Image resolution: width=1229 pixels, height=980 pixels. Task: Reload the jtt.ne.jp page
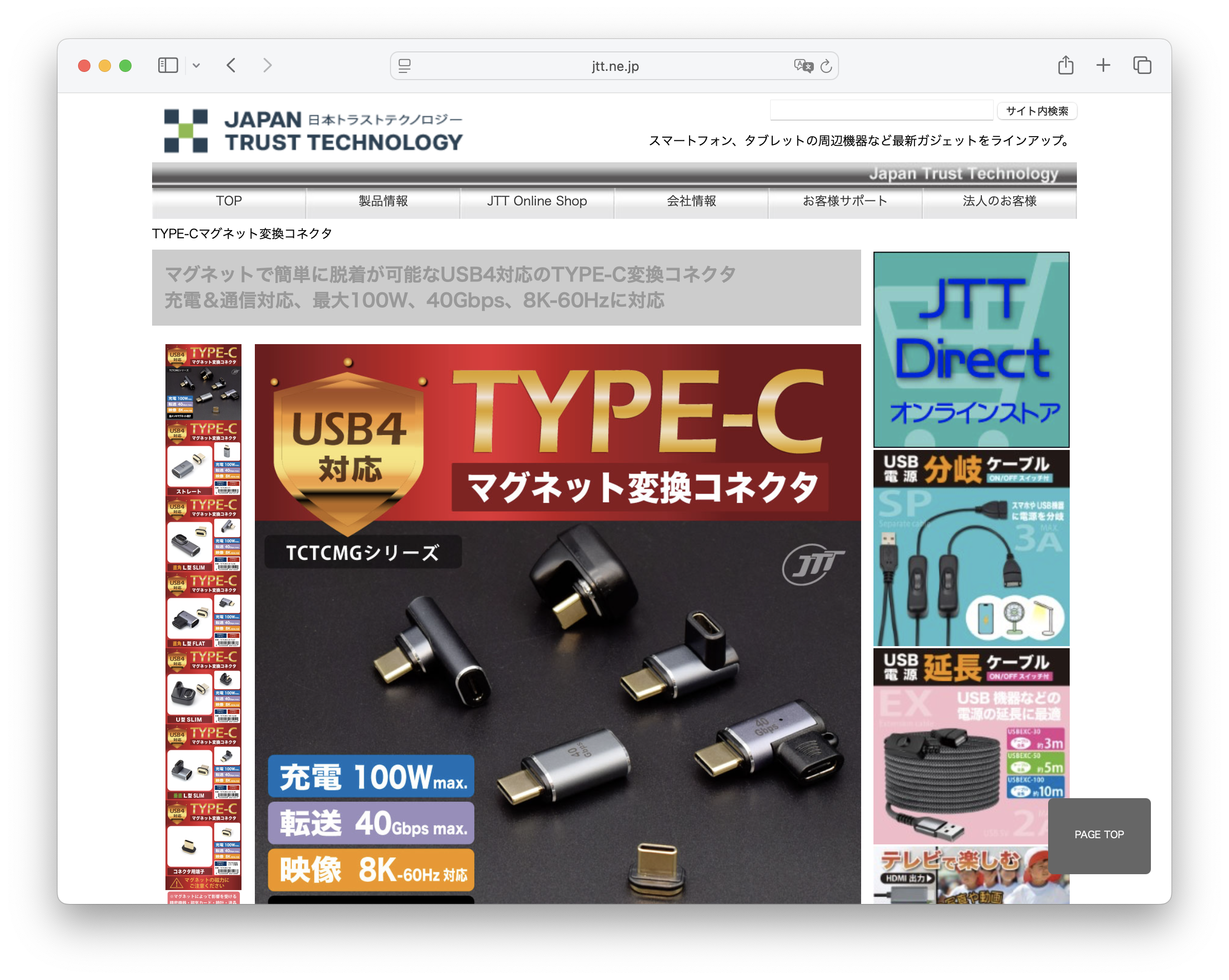coord(826,66)
